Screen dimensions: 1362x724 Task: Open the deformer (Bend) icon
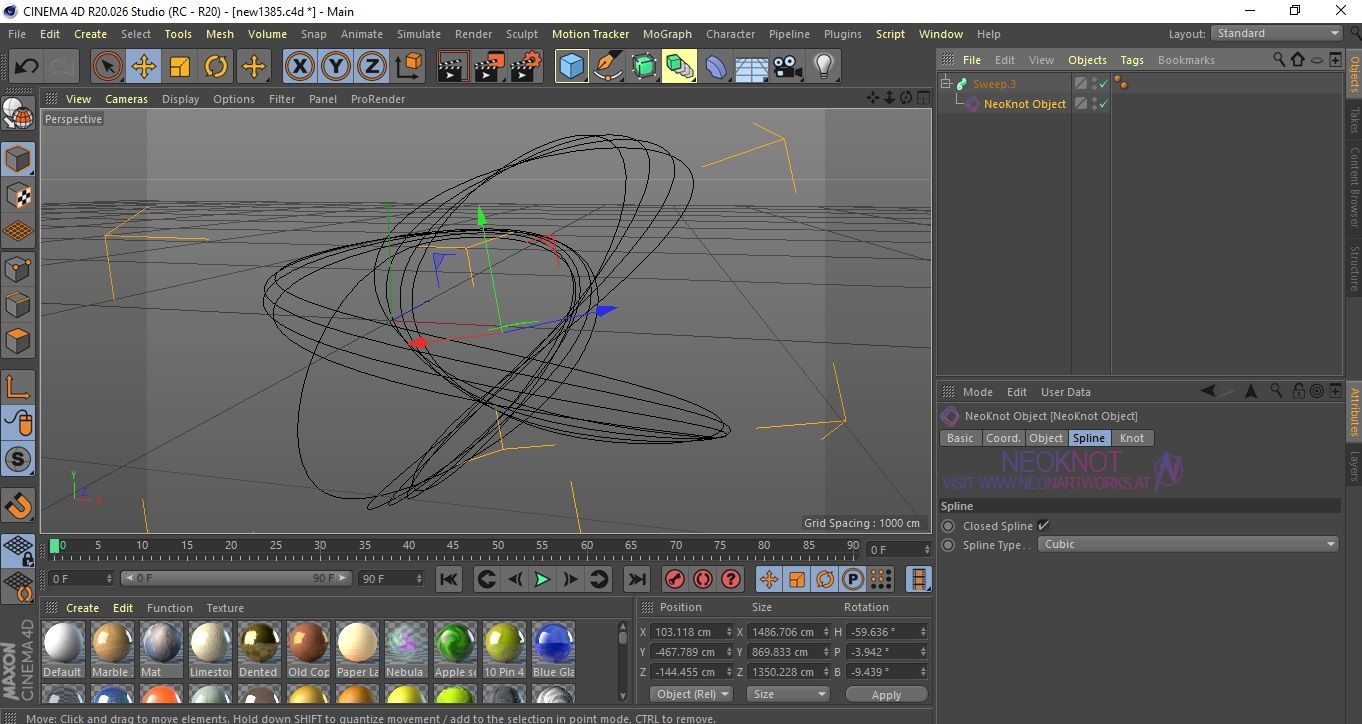pos(715,67)
